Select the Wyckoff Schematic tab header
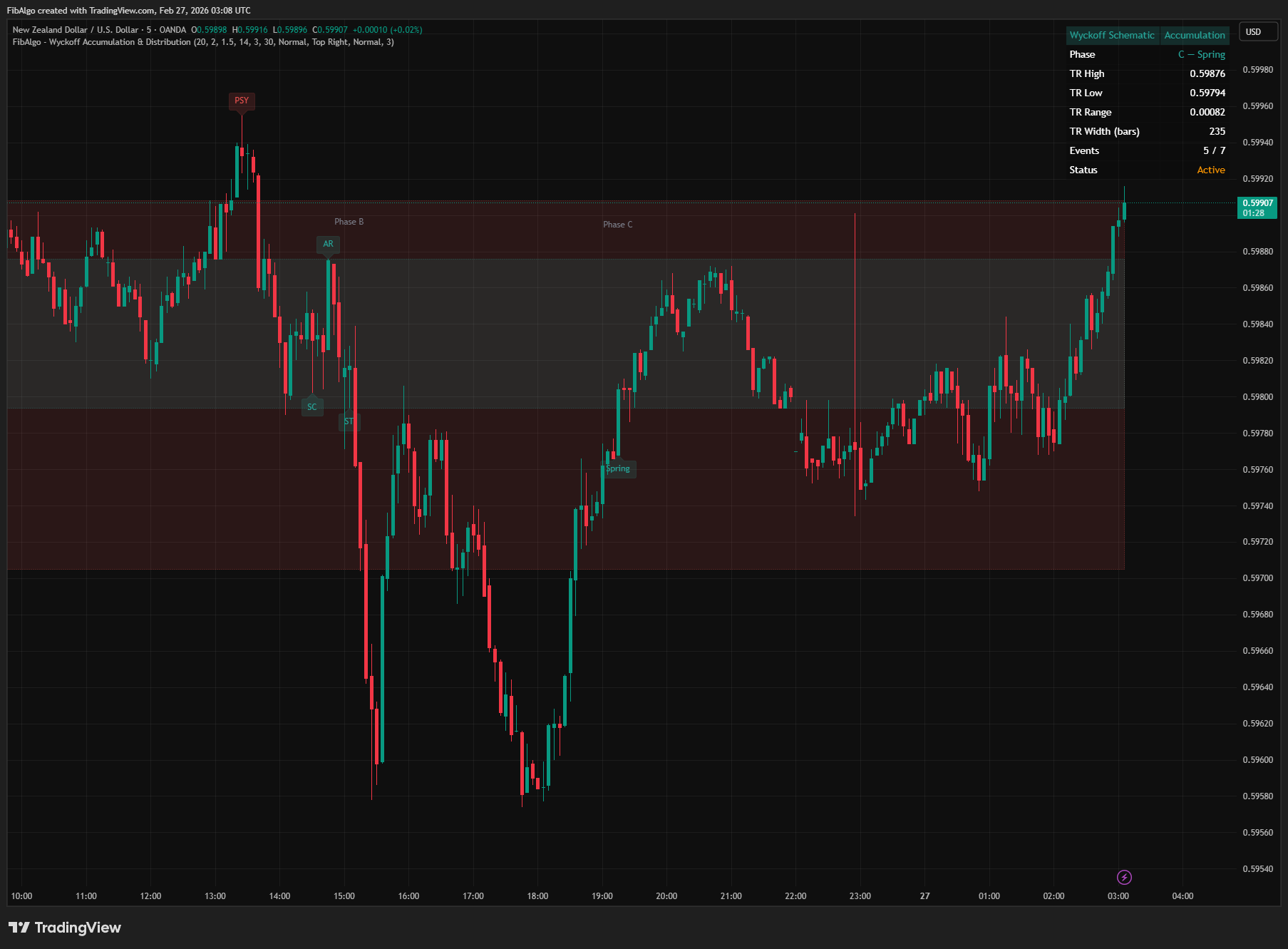This screenshot has height=949, width=1288. (x=1111, y=34)
